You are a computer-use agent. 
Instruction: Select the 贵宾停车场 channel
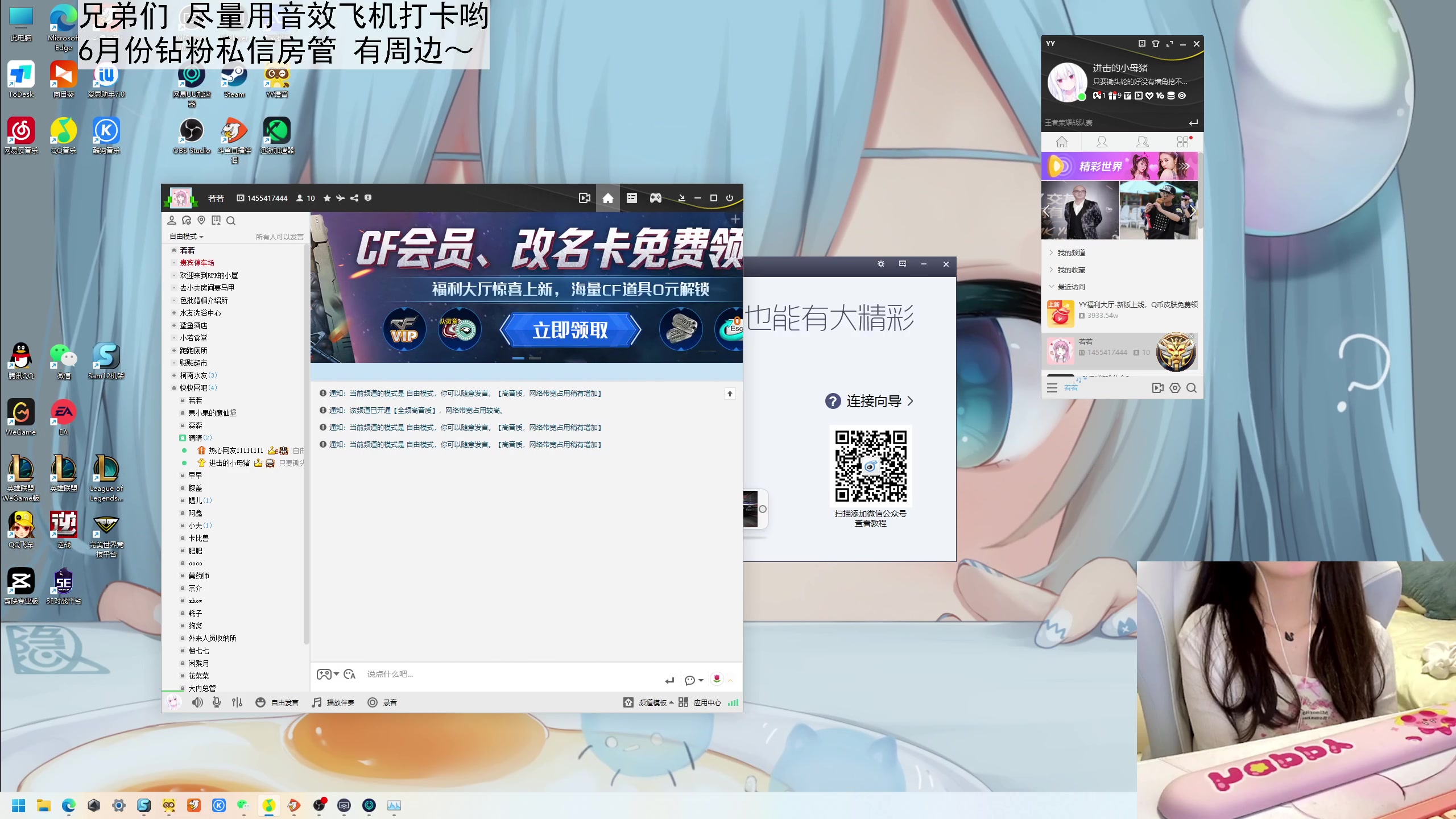[x=197, y=263]
